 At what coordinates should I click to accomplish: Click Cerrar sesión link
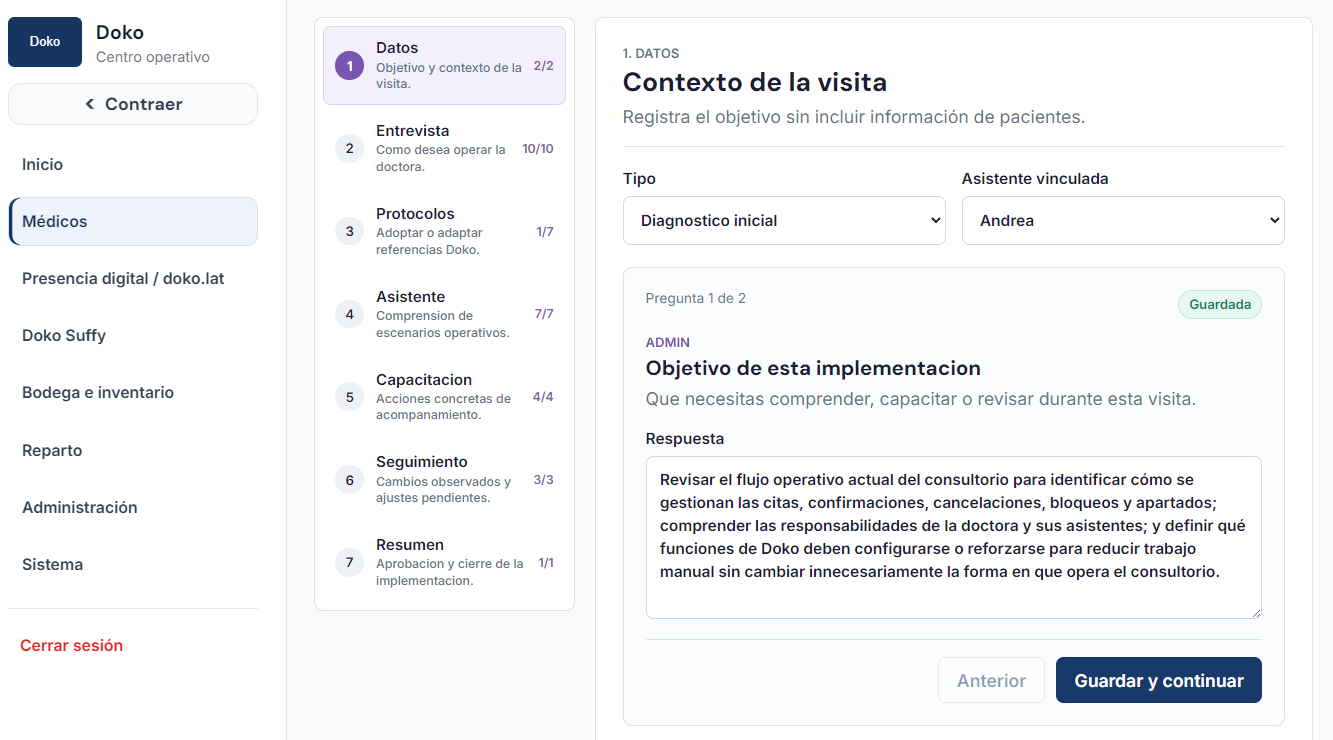(x=72, y=646)
